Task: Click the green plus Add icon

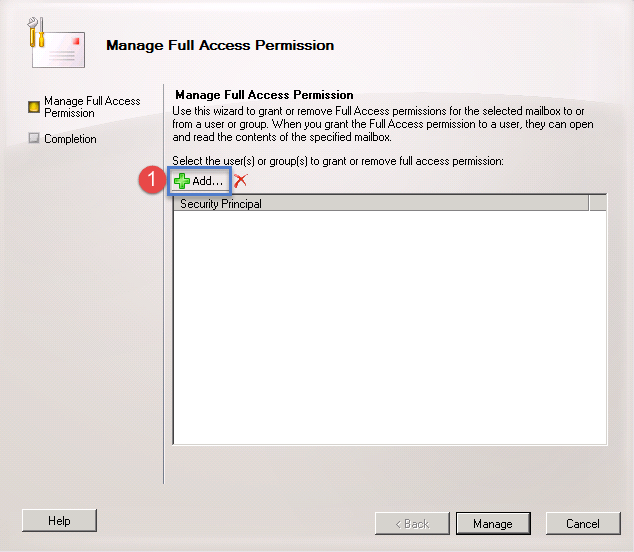Action: coord(182,181)
